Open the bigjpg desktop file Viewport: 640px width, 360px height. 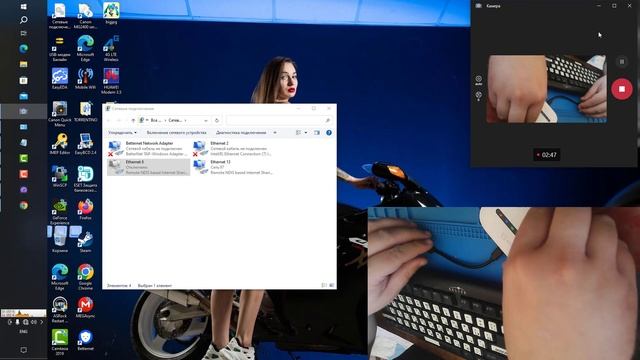(111, 13)
